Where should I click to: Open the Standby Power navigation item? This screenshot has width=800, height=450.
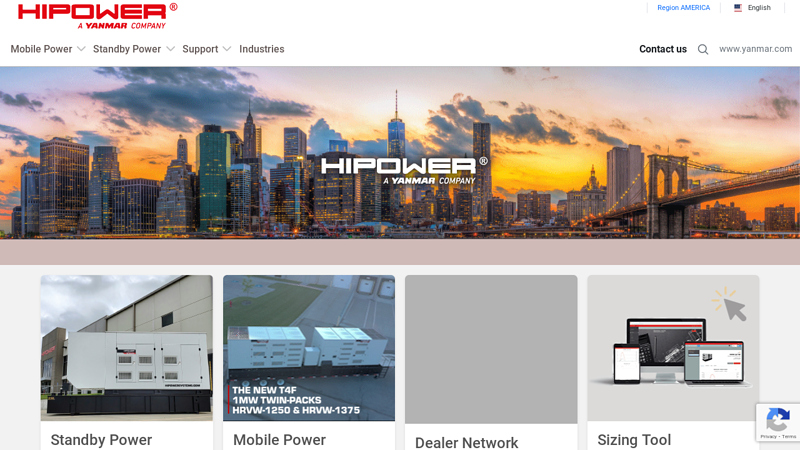[127, 49]
